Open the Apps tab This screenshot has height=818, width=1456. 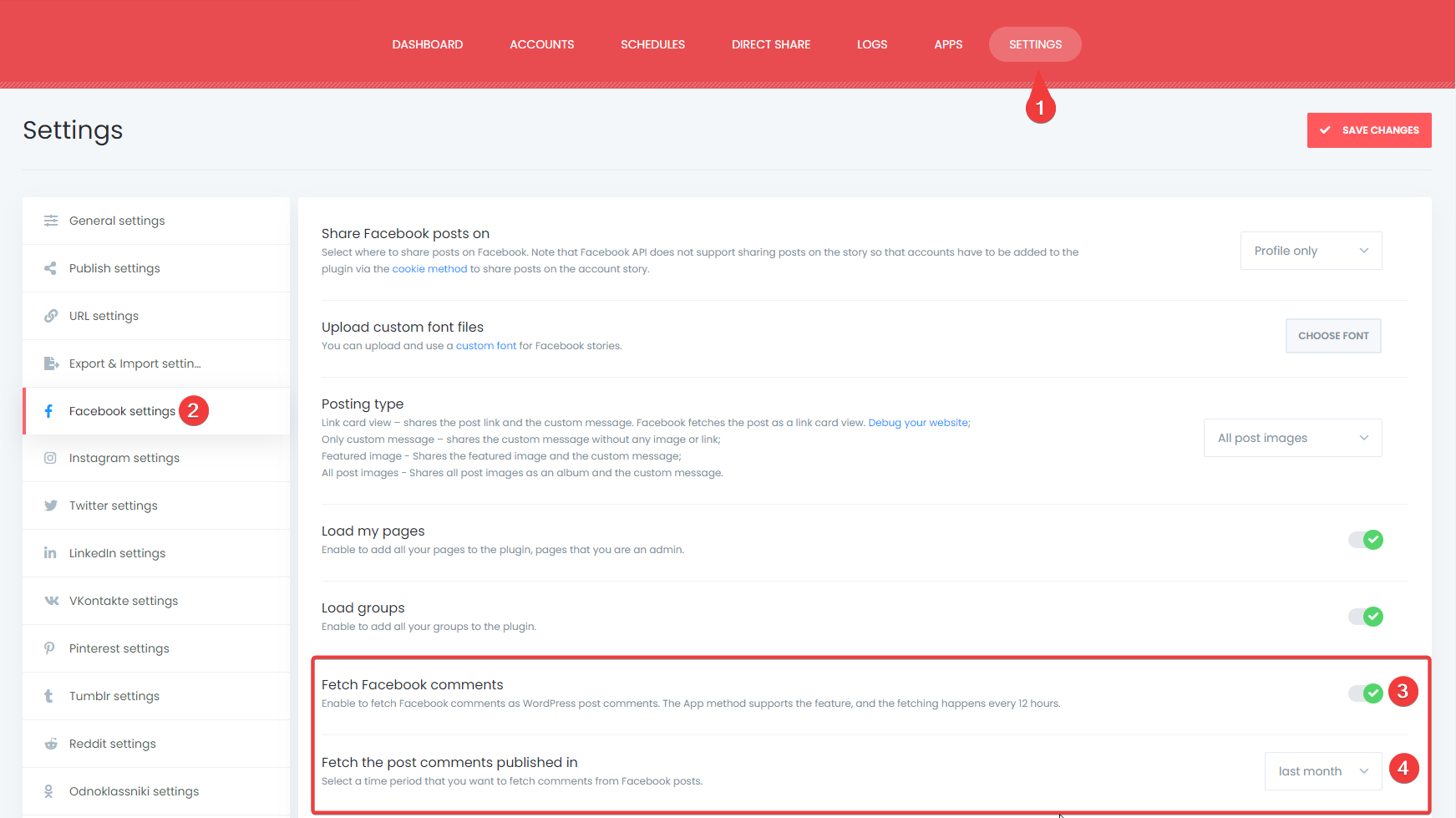click(x=948, y=44)
